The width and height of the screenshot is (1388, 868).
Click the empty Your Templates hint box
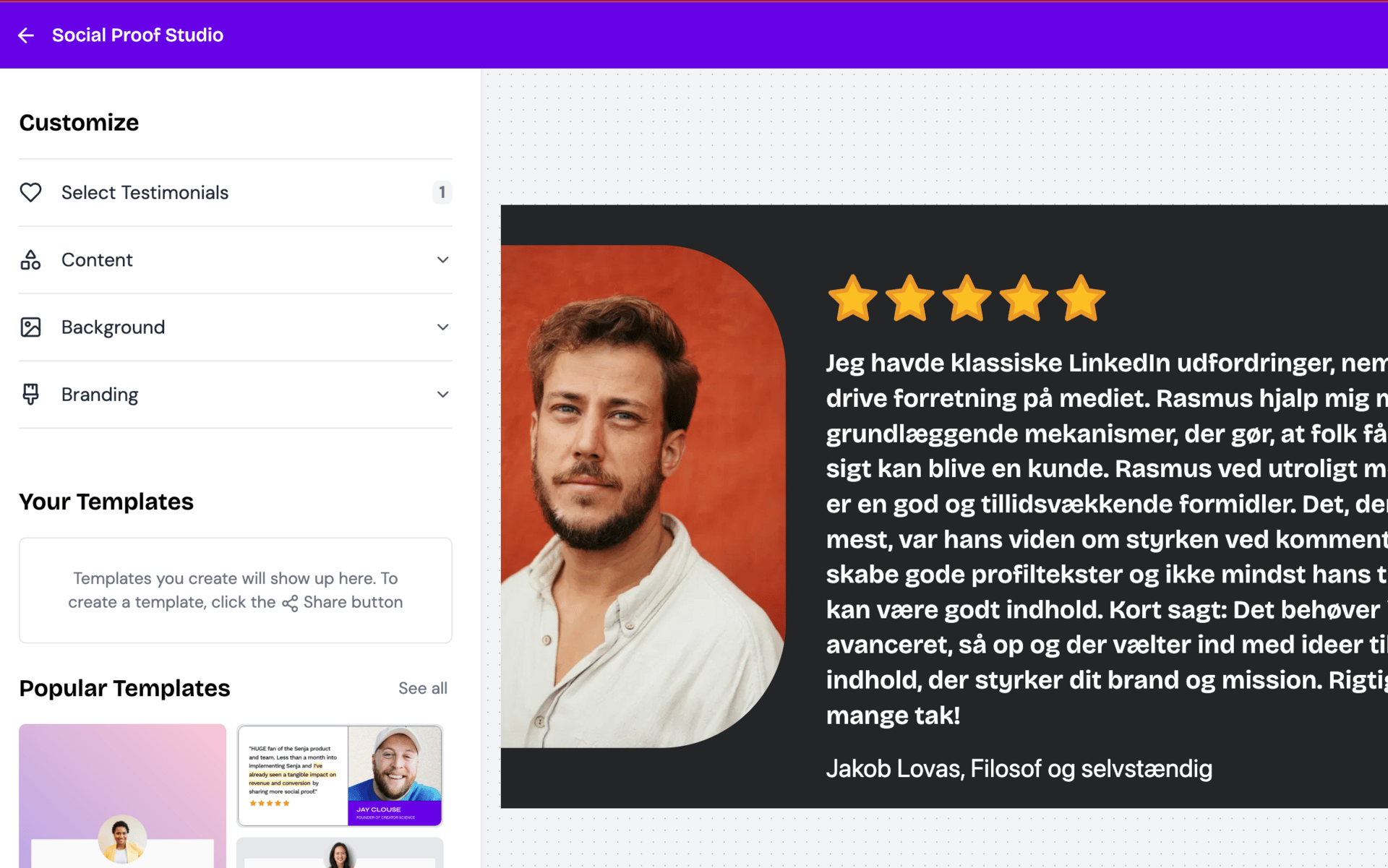(x=236, y=590)
